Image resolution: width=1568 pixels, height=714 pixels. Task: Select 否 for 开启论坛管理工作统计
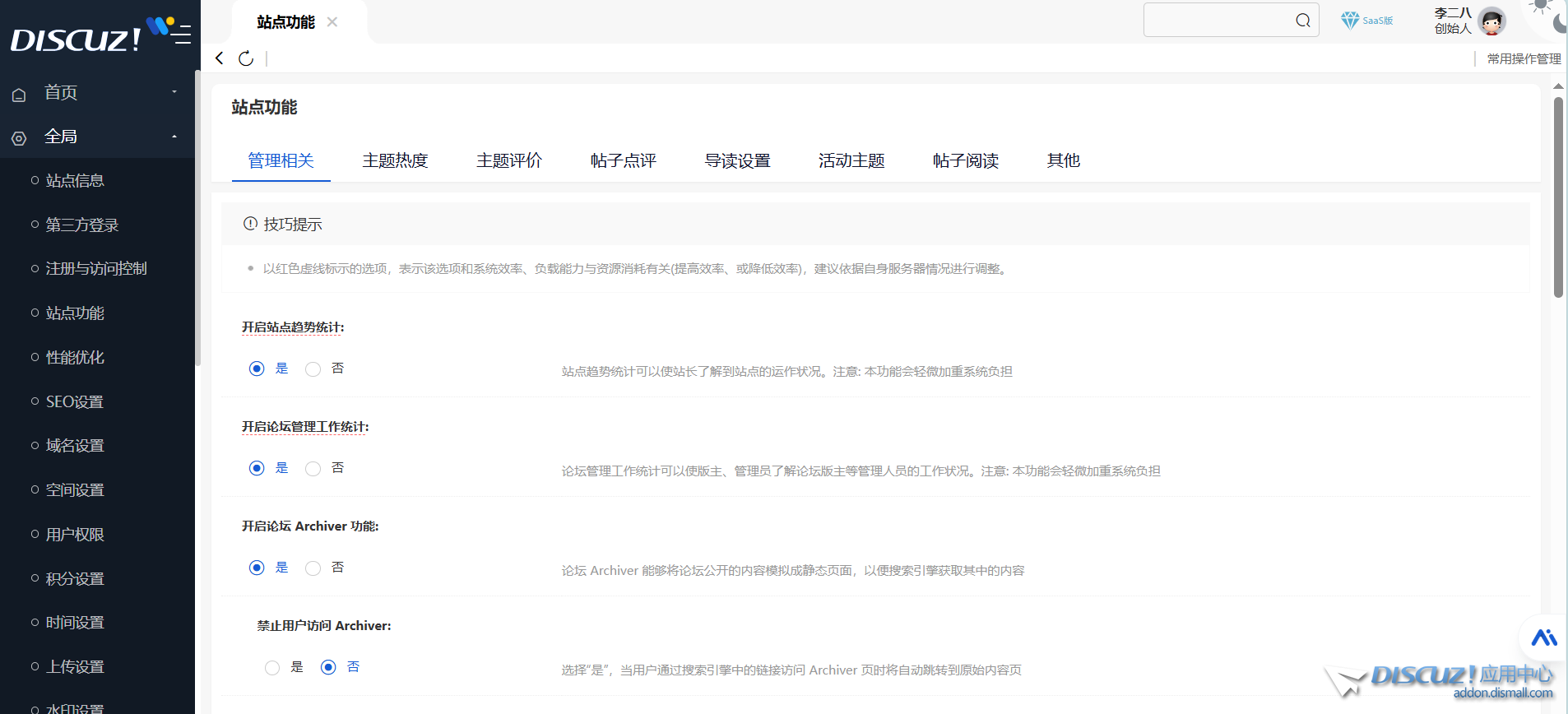coord(313,469)
